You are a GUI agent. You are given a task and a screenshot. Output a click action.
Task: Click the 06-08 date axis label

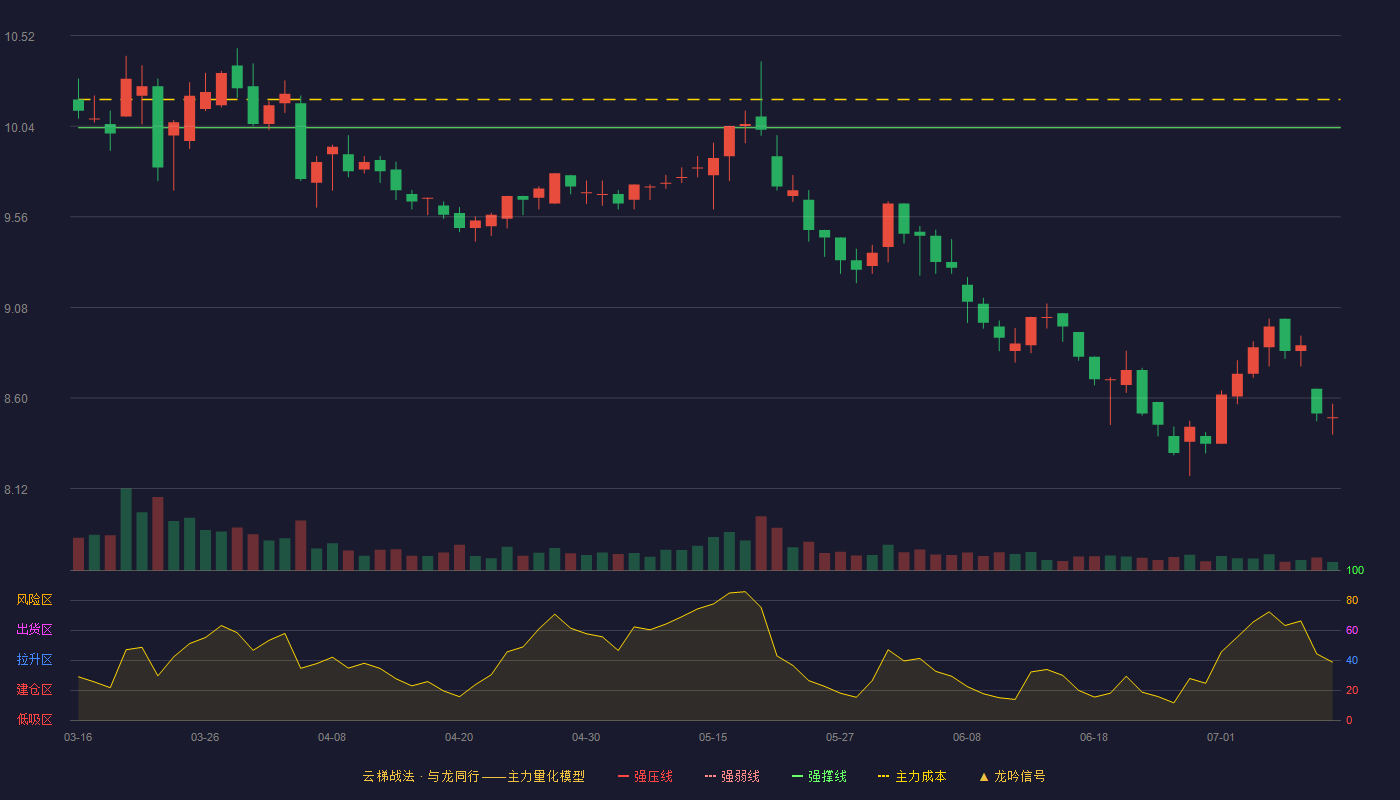(x=967, y=737)
